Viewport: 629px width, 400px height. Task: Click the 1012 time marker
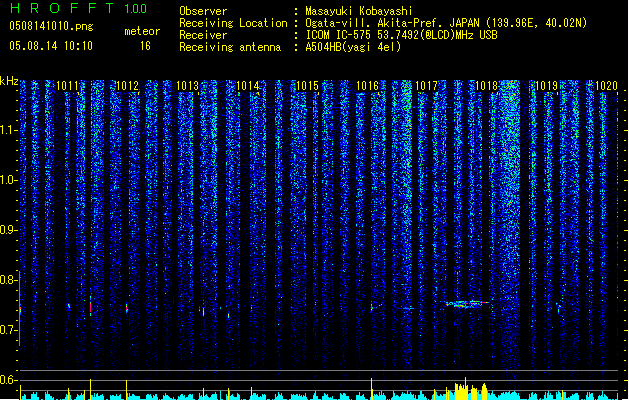(127, 86)
